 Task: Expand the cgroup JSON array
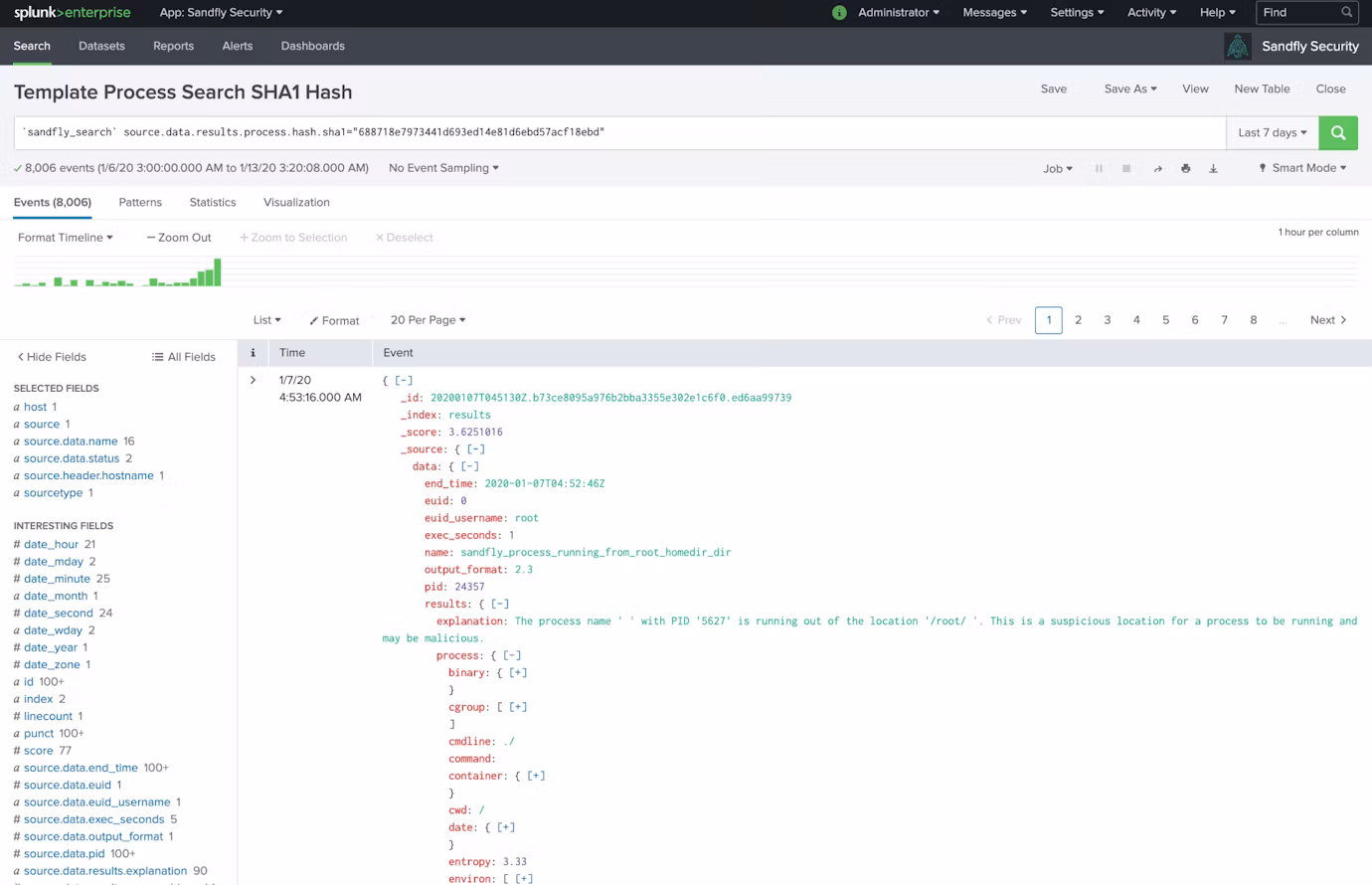[x=518, y=707]
